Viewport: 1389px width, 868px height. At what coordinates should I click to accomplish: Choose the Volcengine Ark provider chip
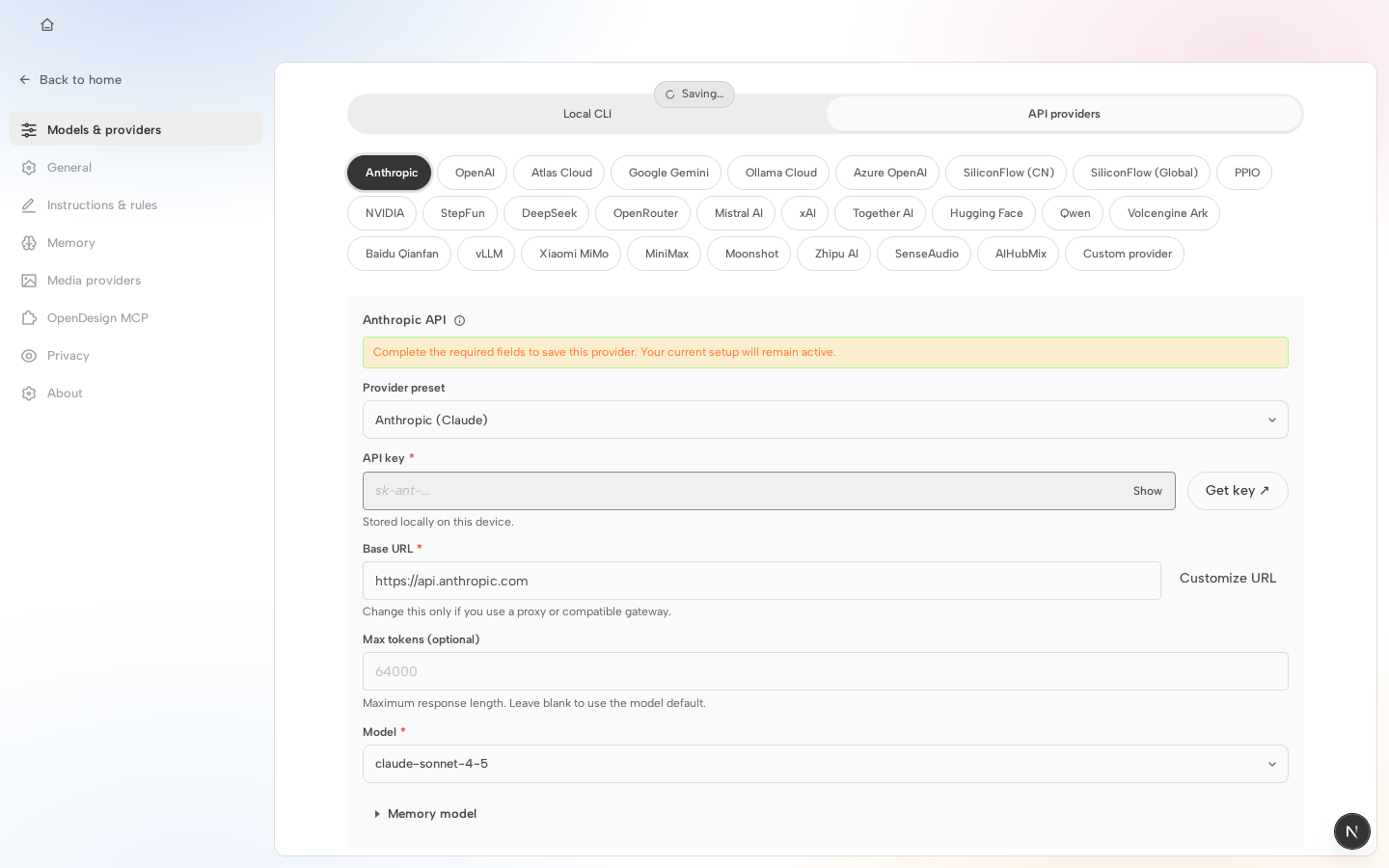point(1165,213)
